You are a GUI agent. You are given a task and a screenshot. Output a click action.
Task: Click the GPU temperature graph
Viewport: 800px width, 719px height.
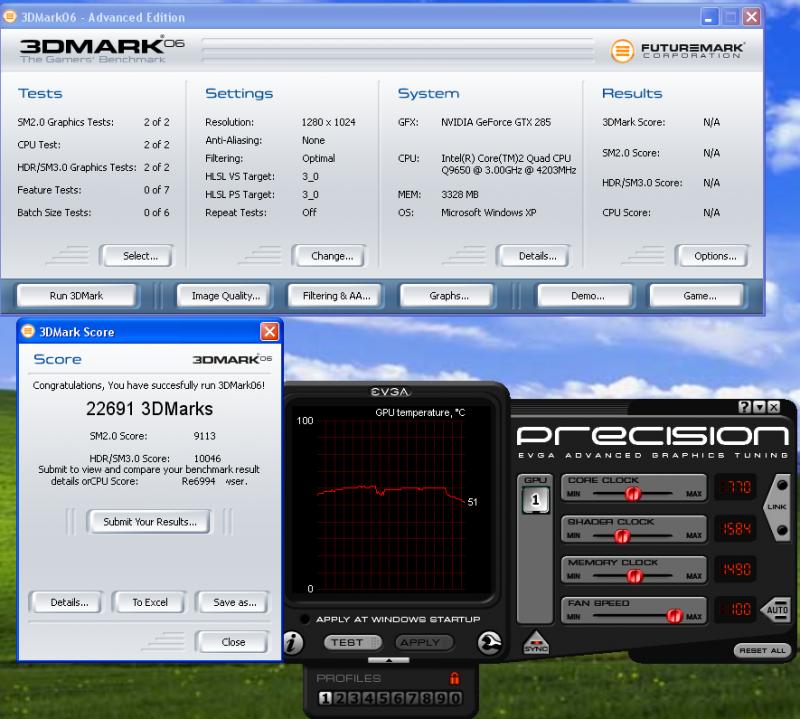(390, 499)
